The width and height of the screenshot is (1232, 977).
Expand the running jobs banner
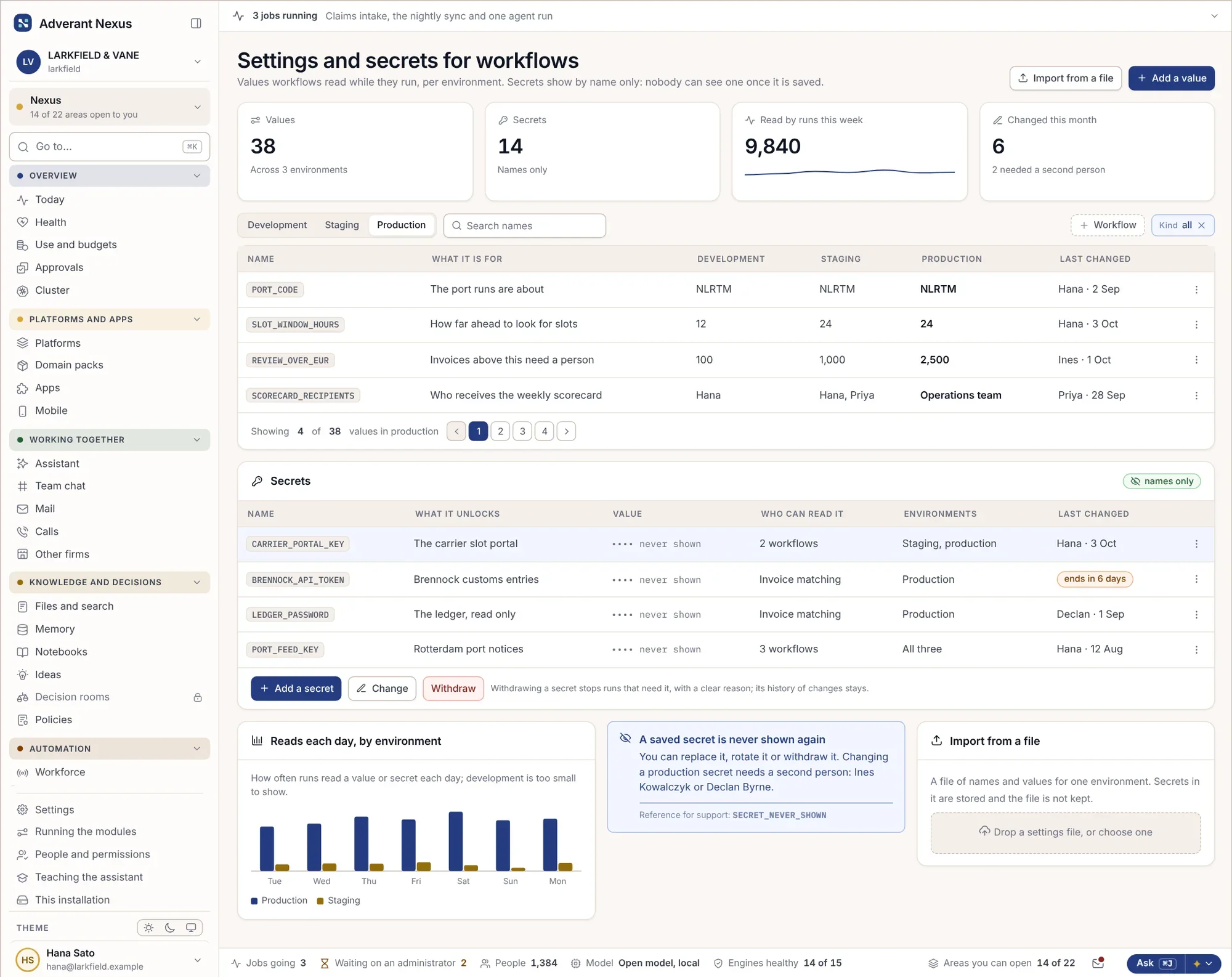(x=1214, y=16)
